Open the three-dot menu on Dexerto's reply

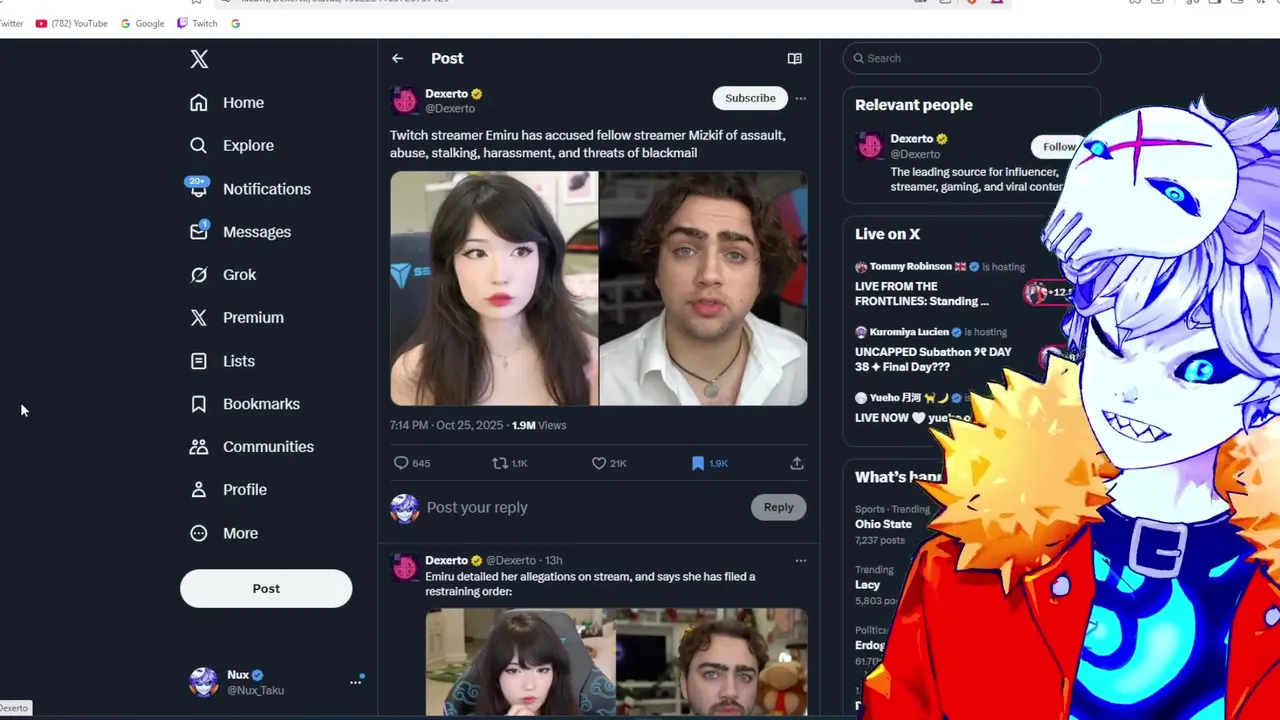coord(800,561)
